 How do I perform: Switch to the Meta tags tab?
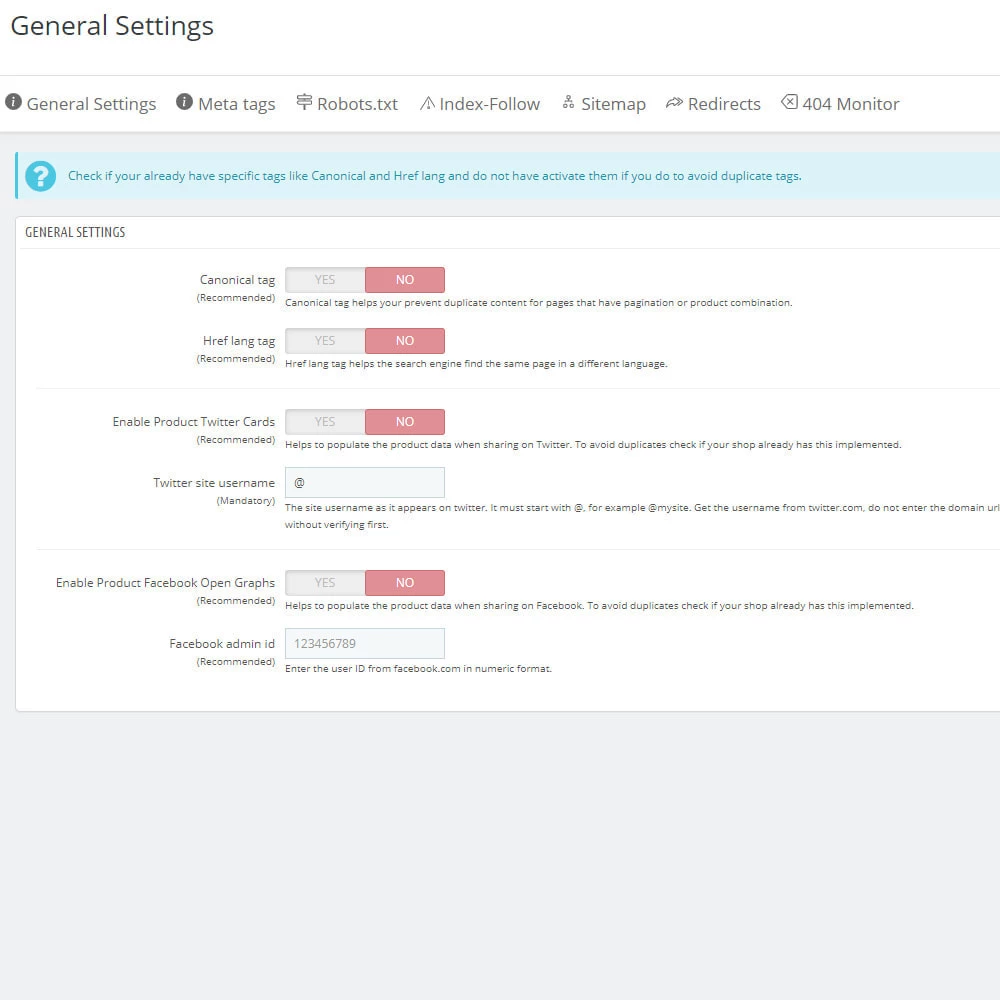pyautogui.click(x=237, y=104)
